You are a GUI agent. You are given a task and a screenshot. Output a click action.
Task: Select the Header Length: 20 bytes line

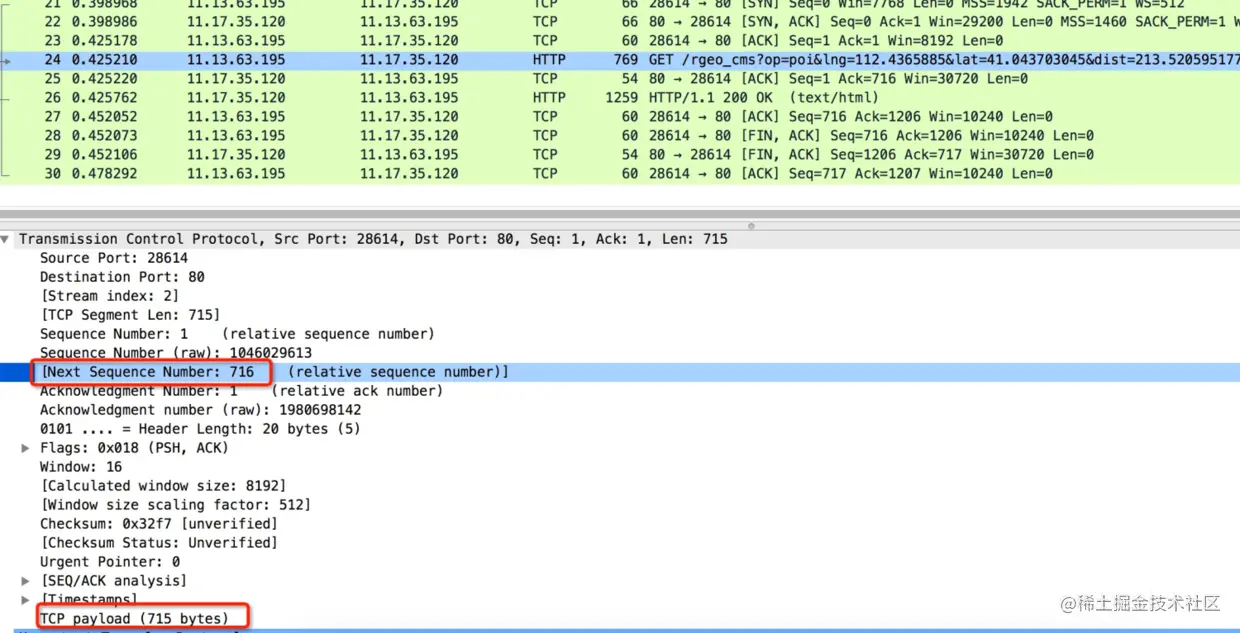coord(200,429)
